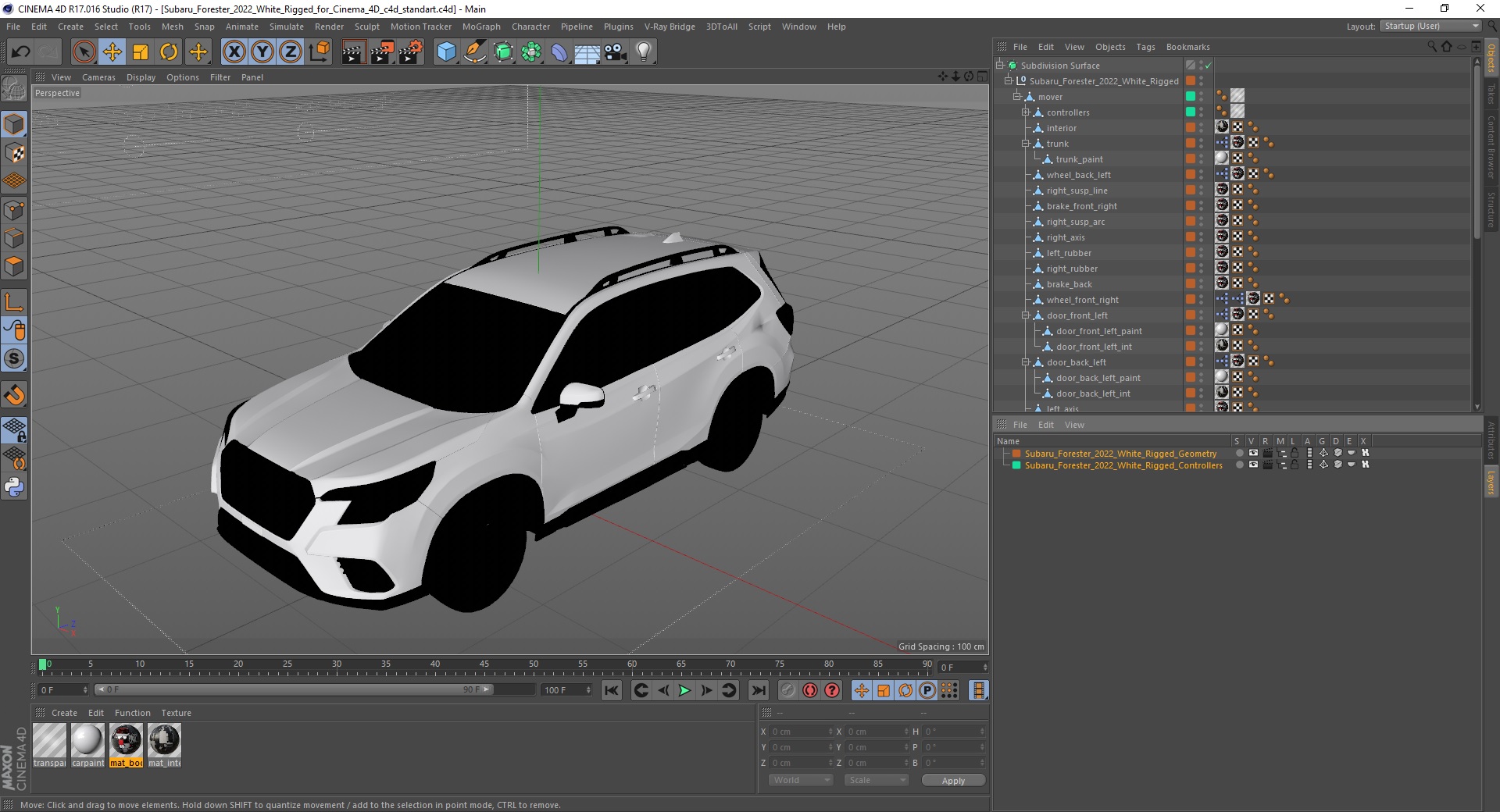1500x812 pixels.
Task: Play the animation forward
Action: 684,690
